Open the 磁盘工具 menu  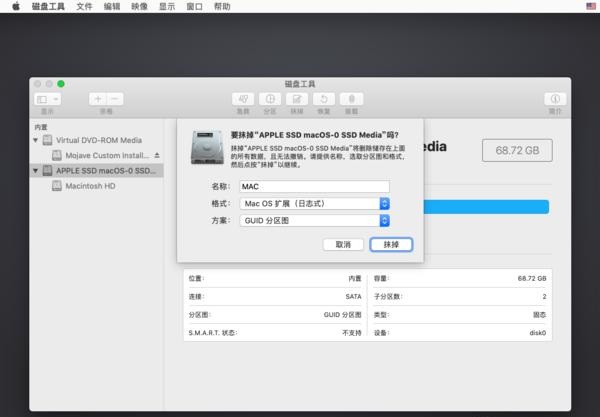tap(48, 7)
